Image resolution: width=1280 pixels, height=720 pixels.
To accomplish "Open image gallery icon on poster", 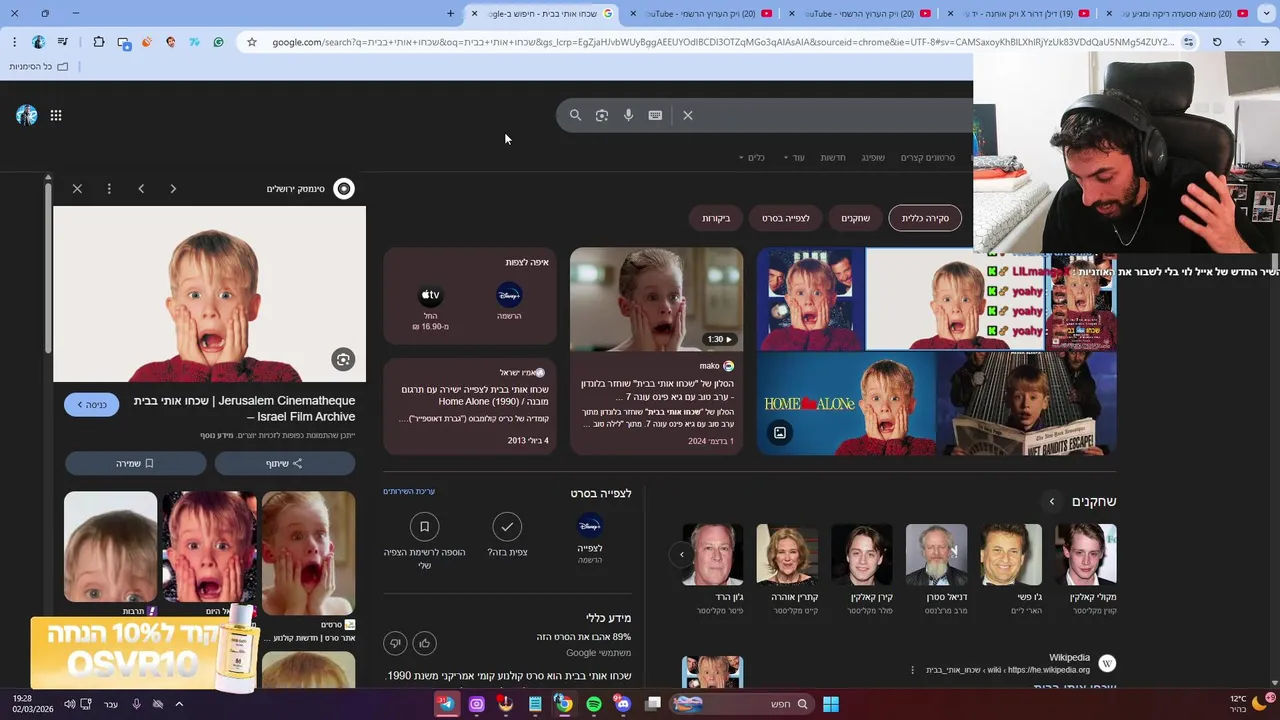I will [780, 433].
